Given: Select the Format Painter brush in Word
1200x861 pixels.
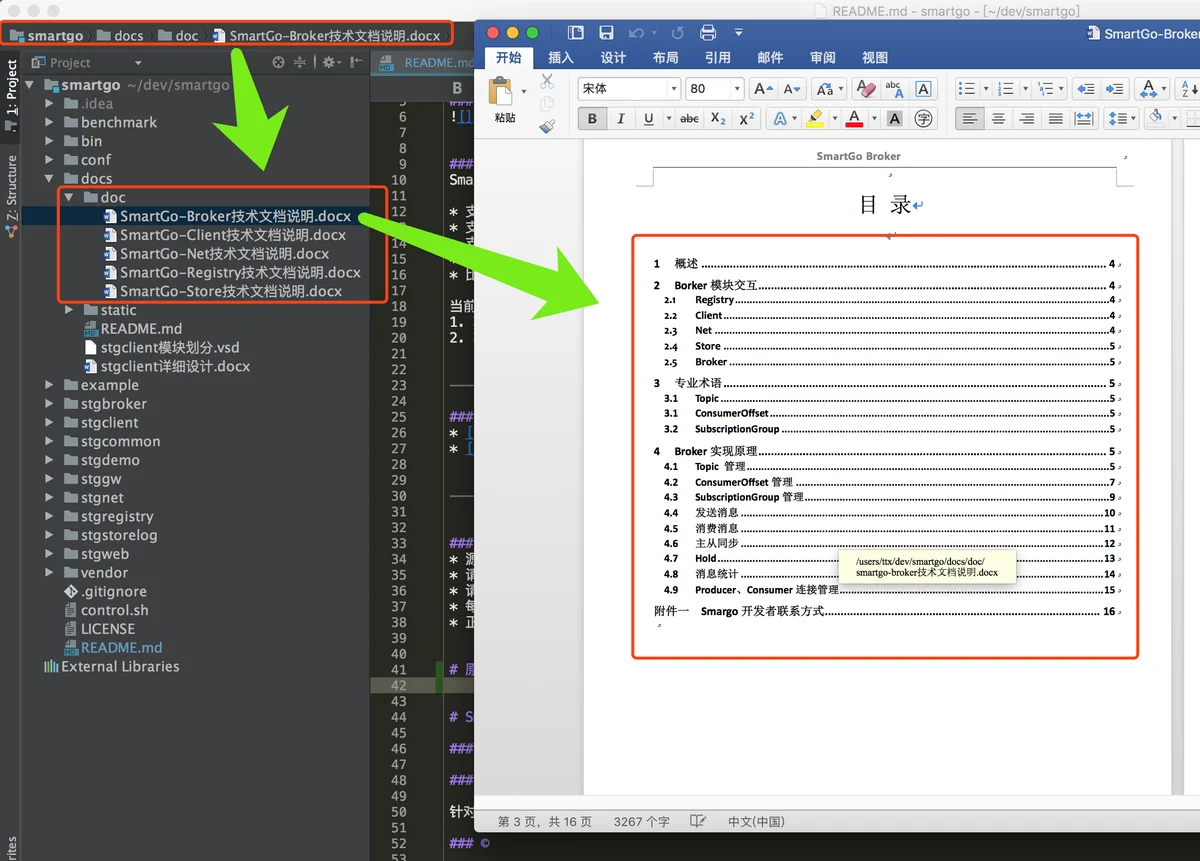Looking at the screenshot, I should click(547, 127).
